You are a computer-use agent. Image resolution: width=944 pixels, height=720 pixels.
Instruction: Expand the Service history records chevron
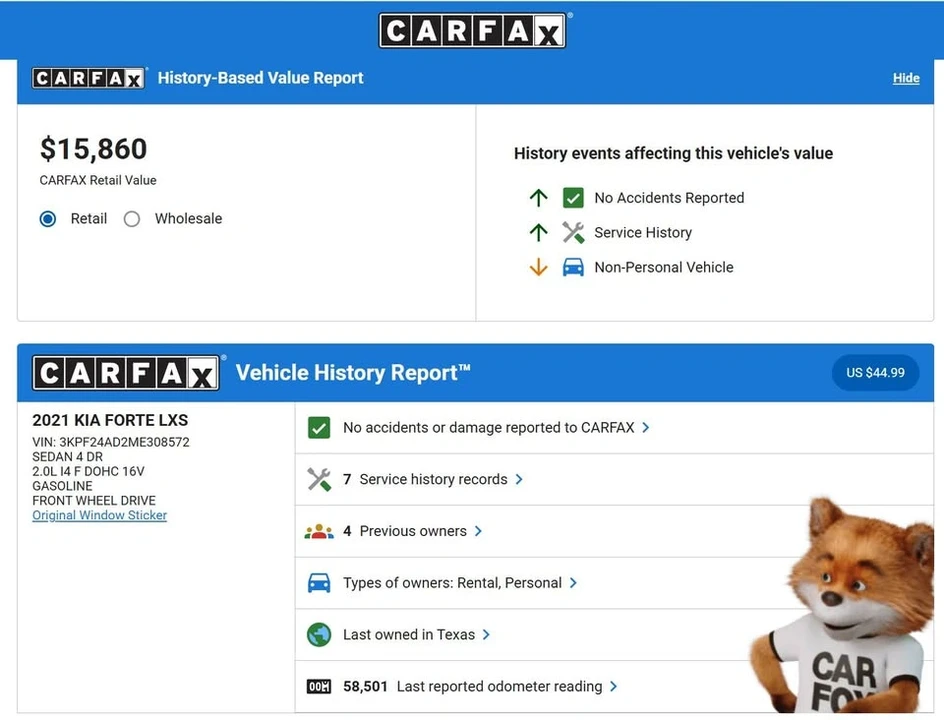coord(519,479)
